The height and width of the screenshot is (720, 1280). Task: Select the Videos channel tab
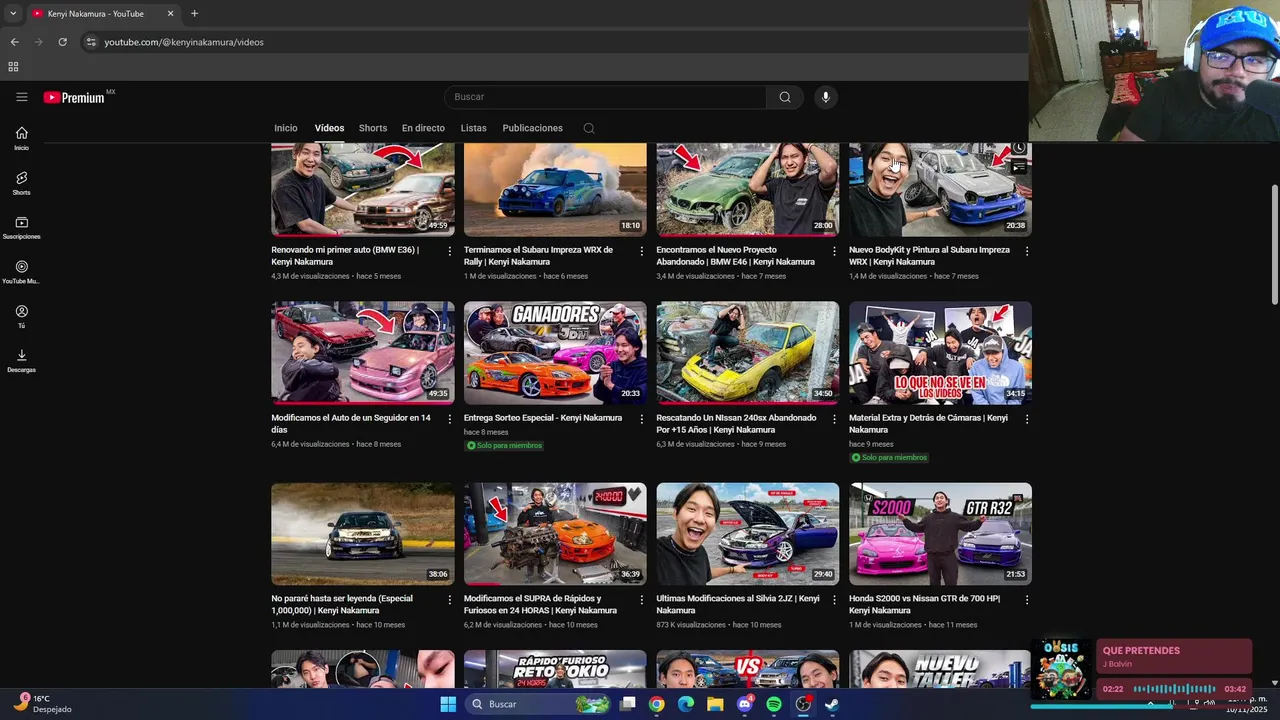[x=329, y=128]
